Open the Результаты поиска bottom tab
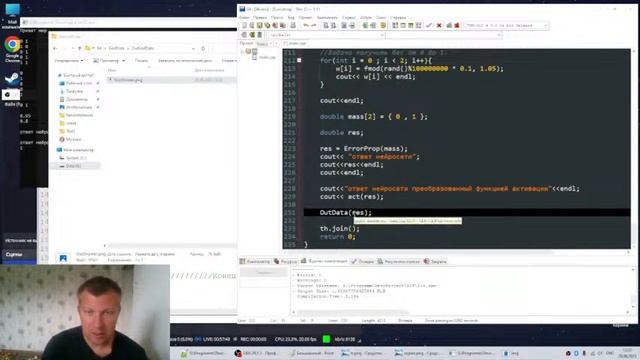 pos(399,261)
